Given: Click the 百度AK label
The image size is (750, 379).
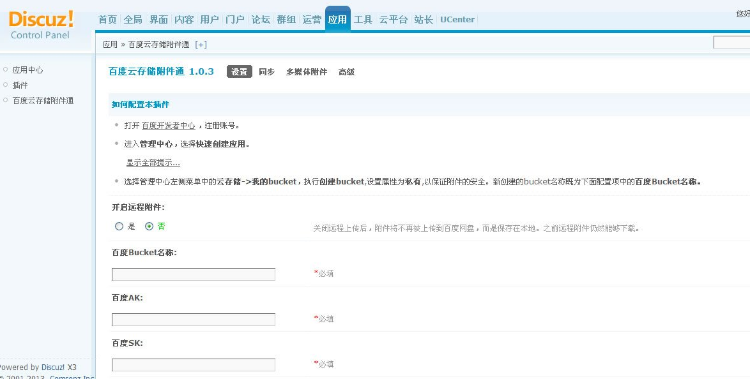Looking at the screenshot, I should click(127, 298).
